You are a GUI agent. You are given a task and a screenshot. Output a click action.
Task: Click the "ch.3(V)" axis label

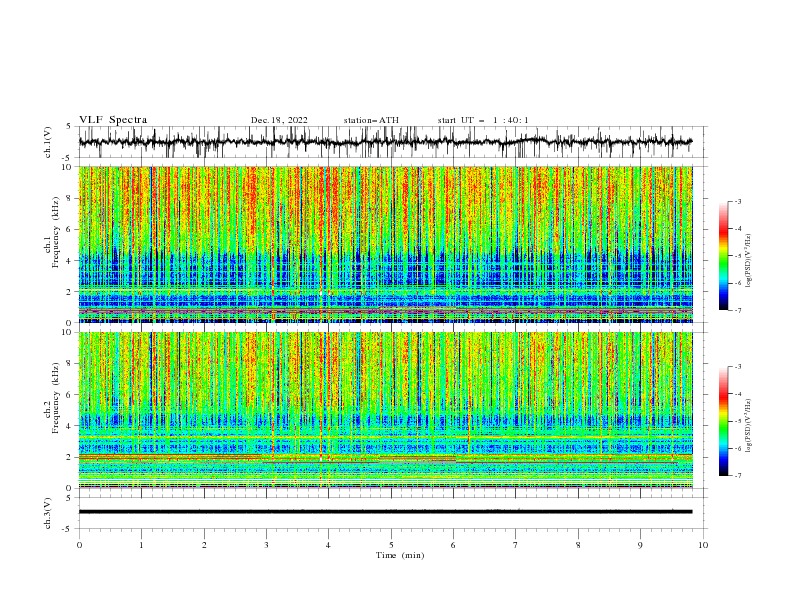[48, 513]
